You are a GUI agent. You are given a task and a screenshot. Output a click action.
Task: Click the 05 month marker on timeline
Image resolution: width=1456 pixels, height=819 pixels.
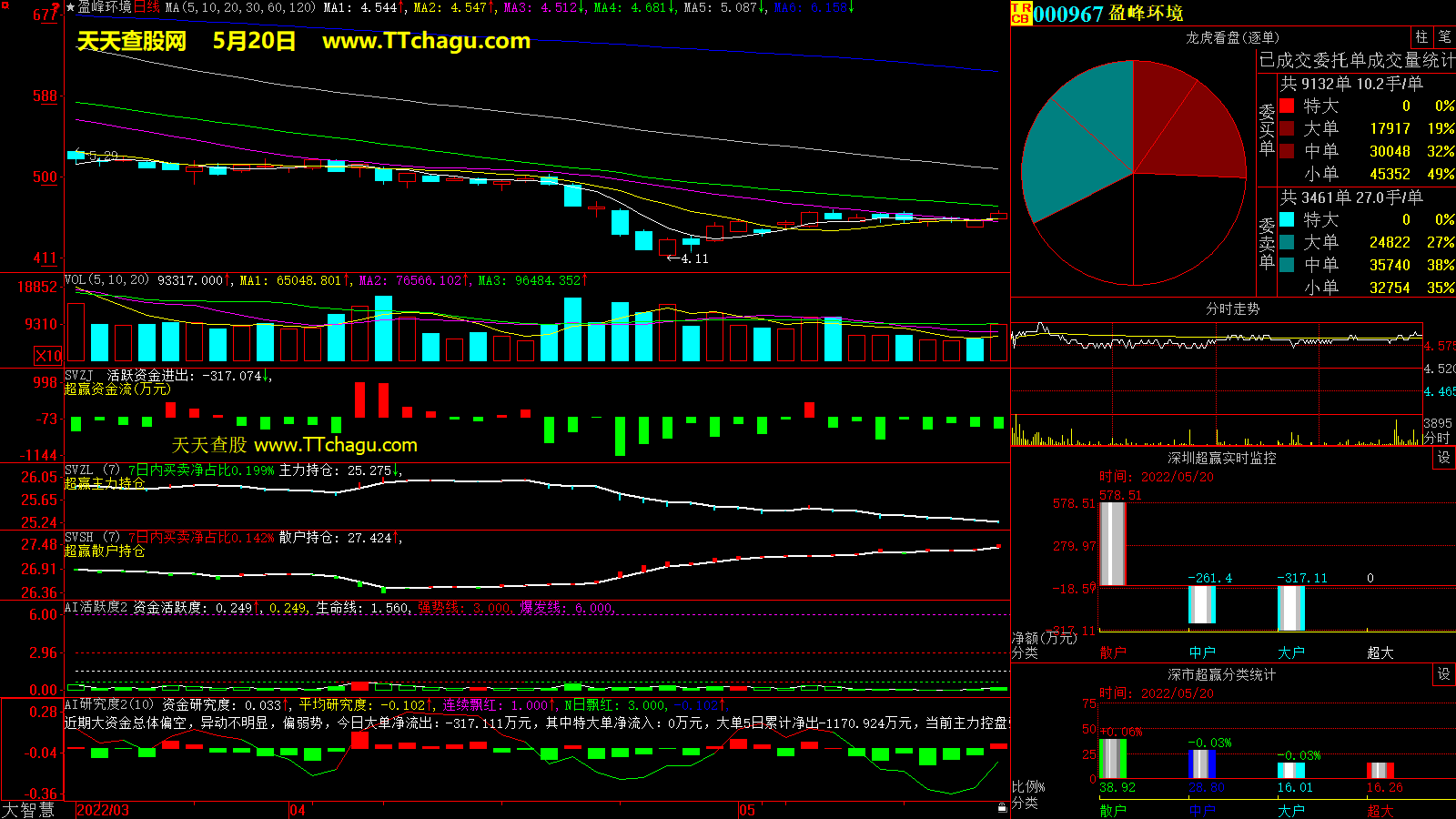[747, 810]
